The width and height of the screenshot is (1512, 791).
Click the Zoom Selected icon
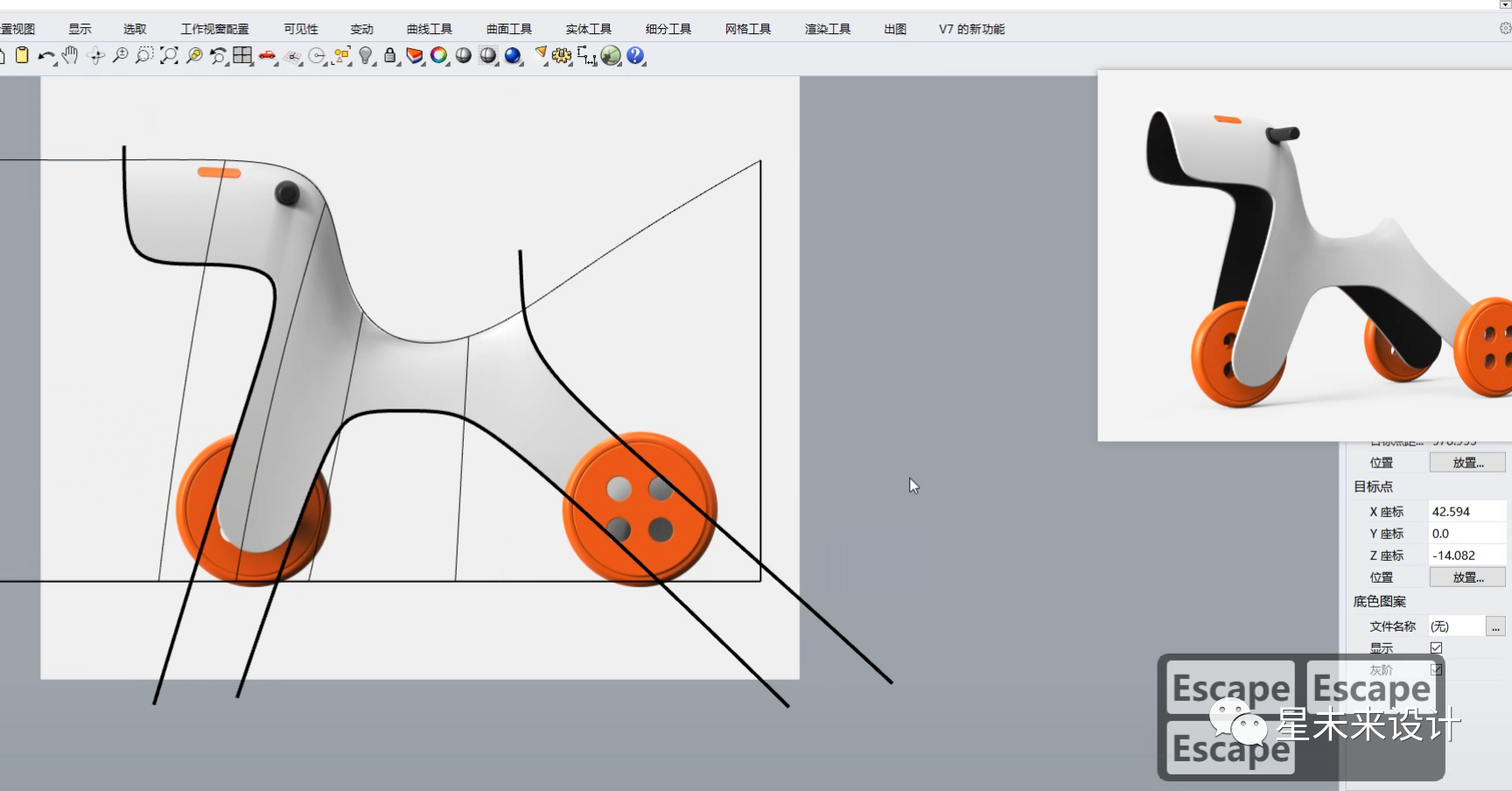coord(194,56)
